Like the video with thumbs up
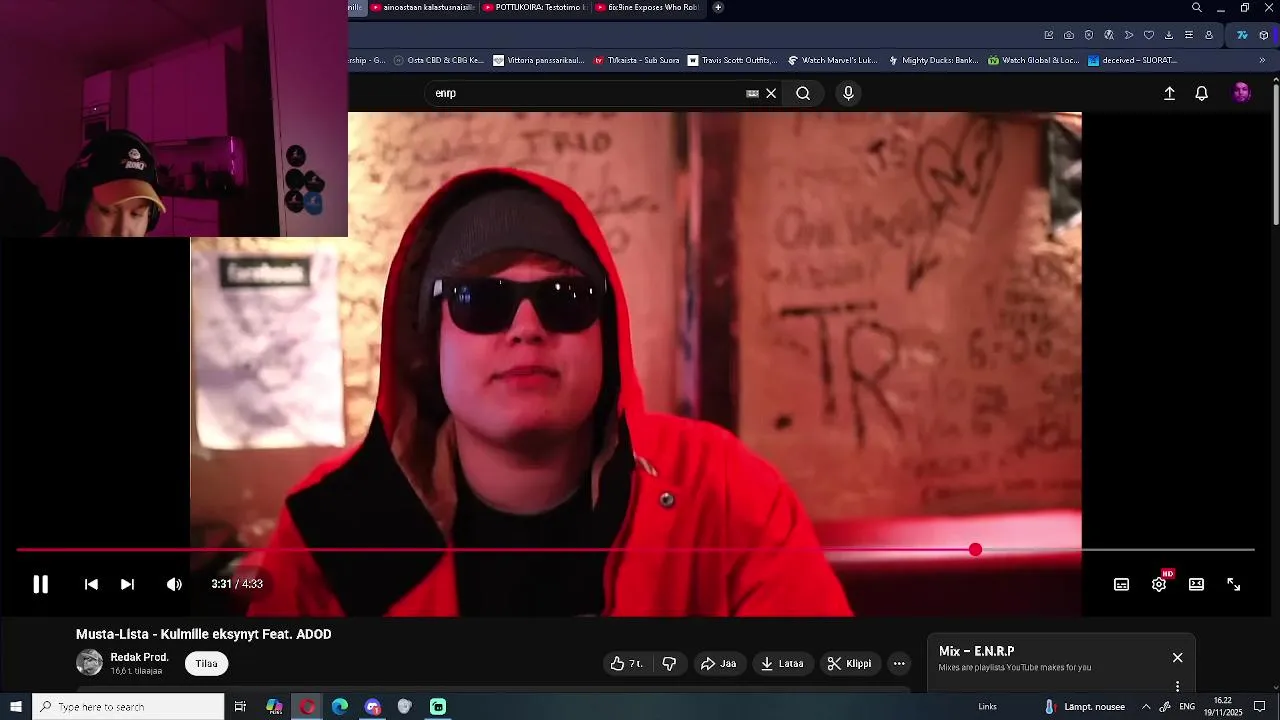This screenshot has width=1280, height=720. click(627, 663)
